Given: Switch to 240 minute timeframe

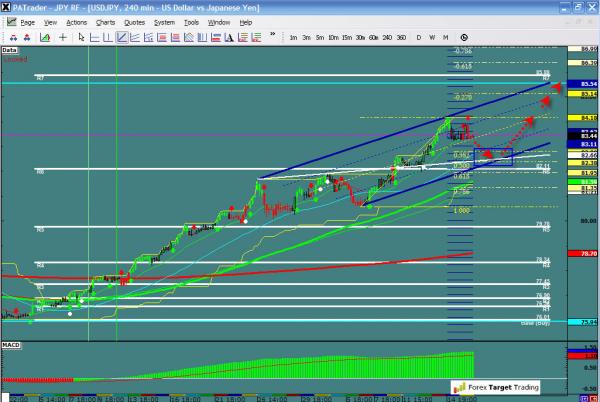Looking at the screenshot, I should click(387, 38).
